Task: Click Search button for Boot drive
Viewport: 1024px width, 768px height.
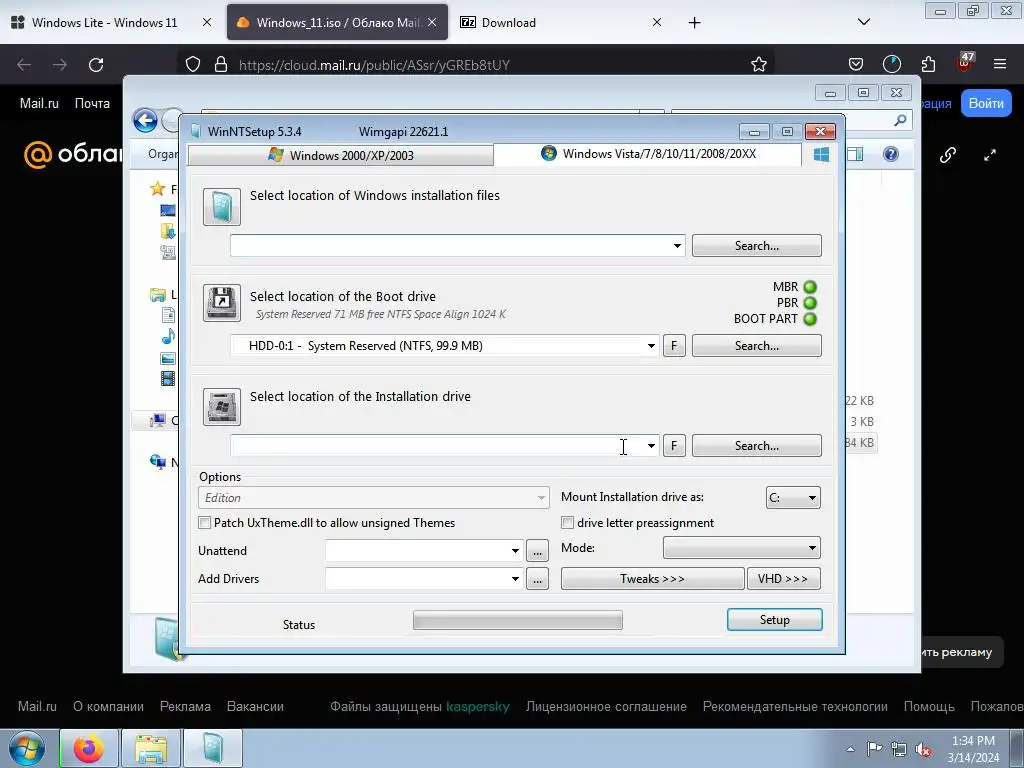Action: pyautogui.click(x=756, y=345)
